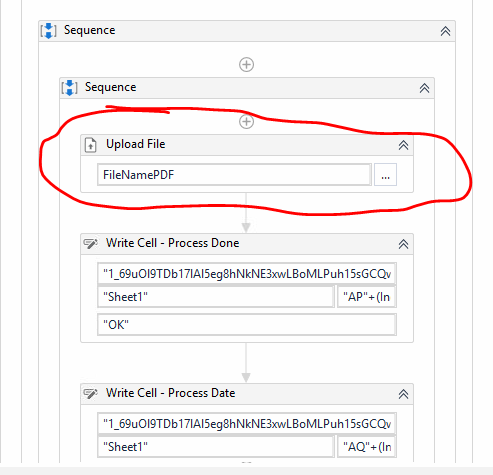This screenshot has height=475, width=493.
Task: Collapse the inner Sequence container
Action: tap(424, 88)
